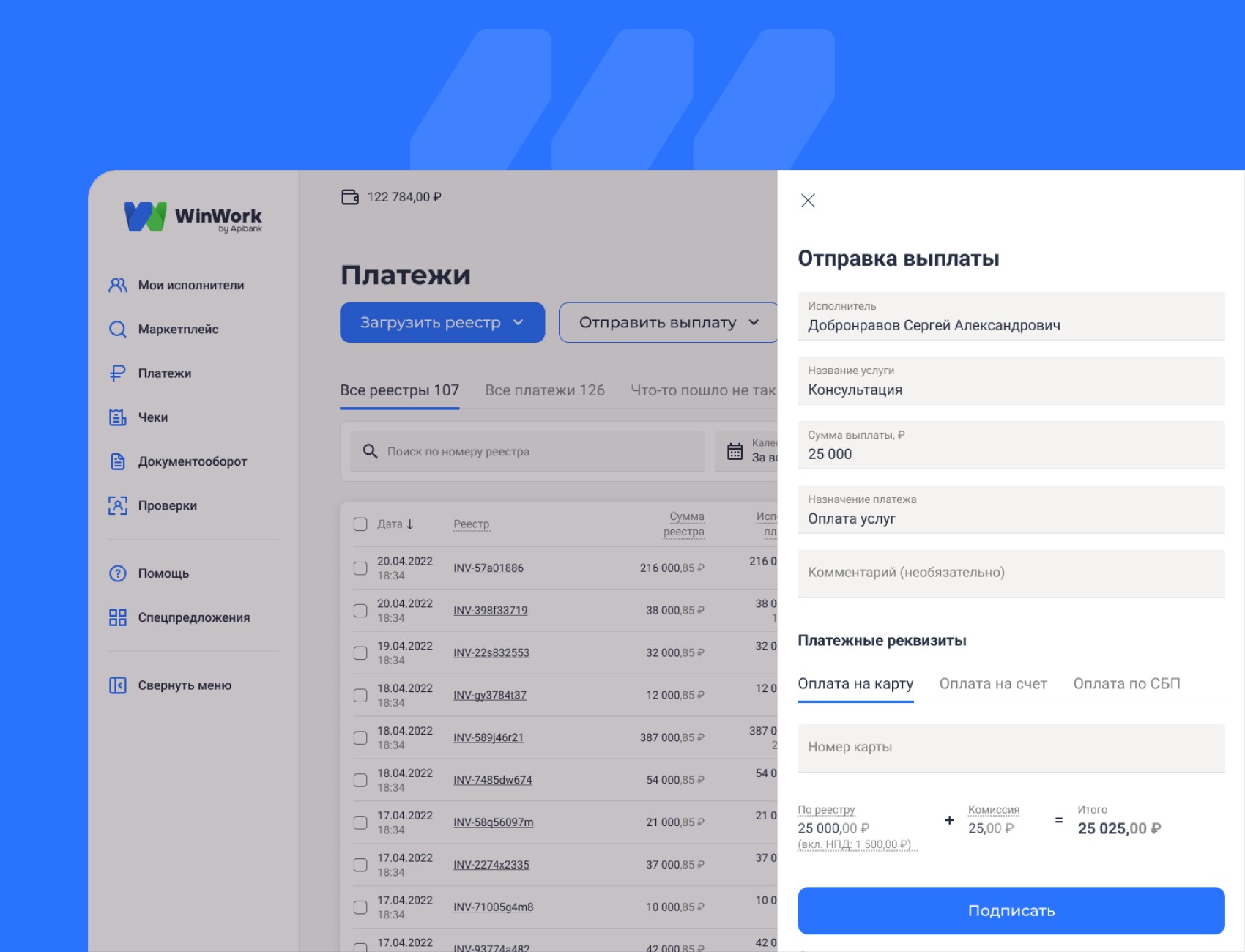Image resolution: width=1245 pixels, height=952 pixels.
Task: Open Мои исполнители via people icon
Action: tap(118, 285)
